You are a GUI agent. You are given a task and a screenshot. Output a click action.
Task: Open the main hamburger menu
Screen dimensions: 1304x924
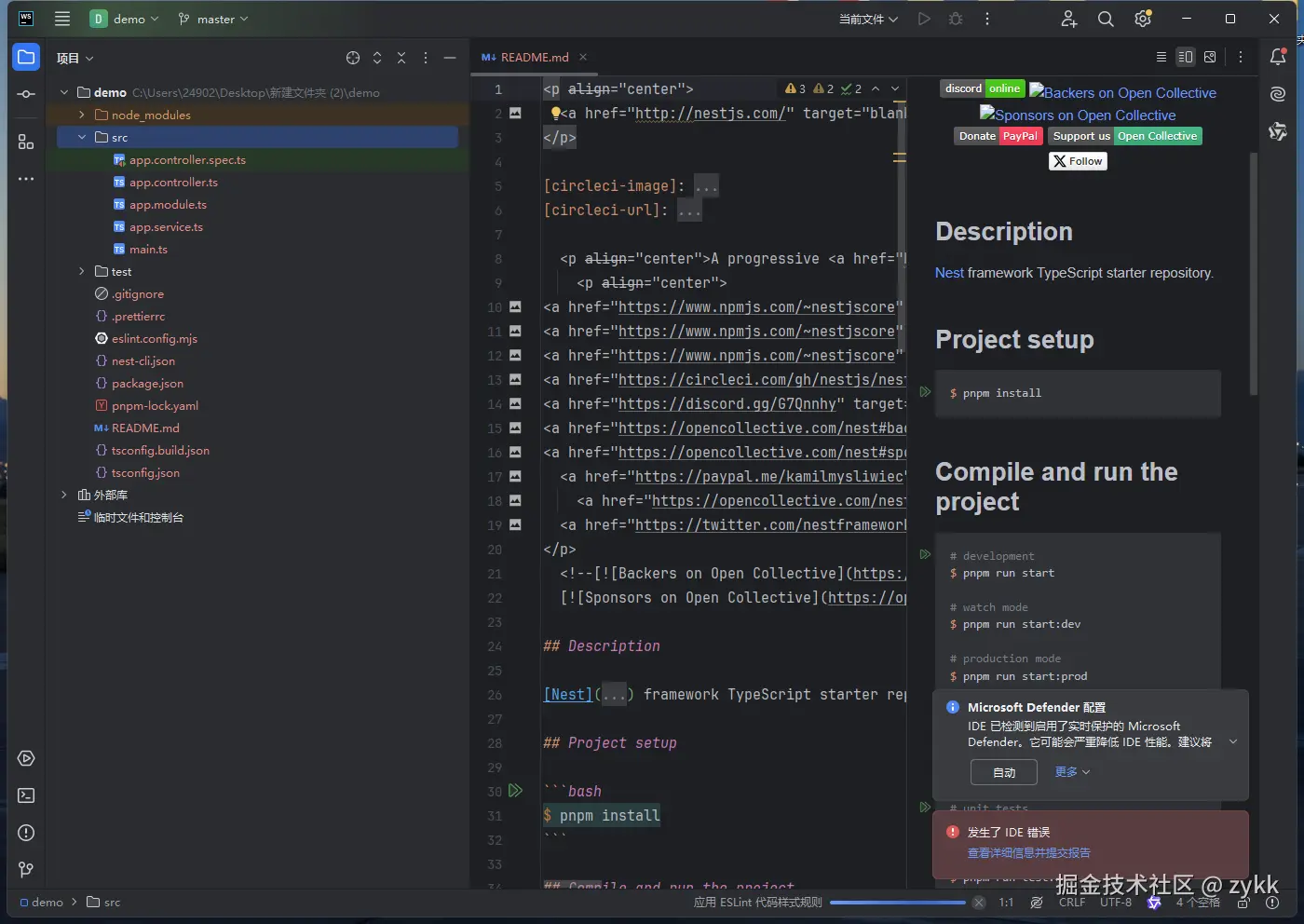62,19
